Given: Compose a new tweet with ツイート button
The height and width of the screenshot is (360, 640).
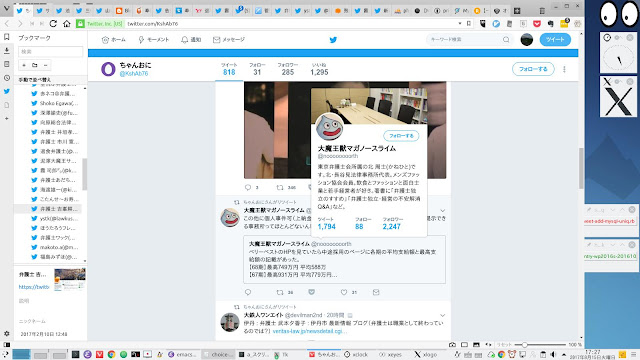Looking at the screenshot, I should (x=555, y=40).
